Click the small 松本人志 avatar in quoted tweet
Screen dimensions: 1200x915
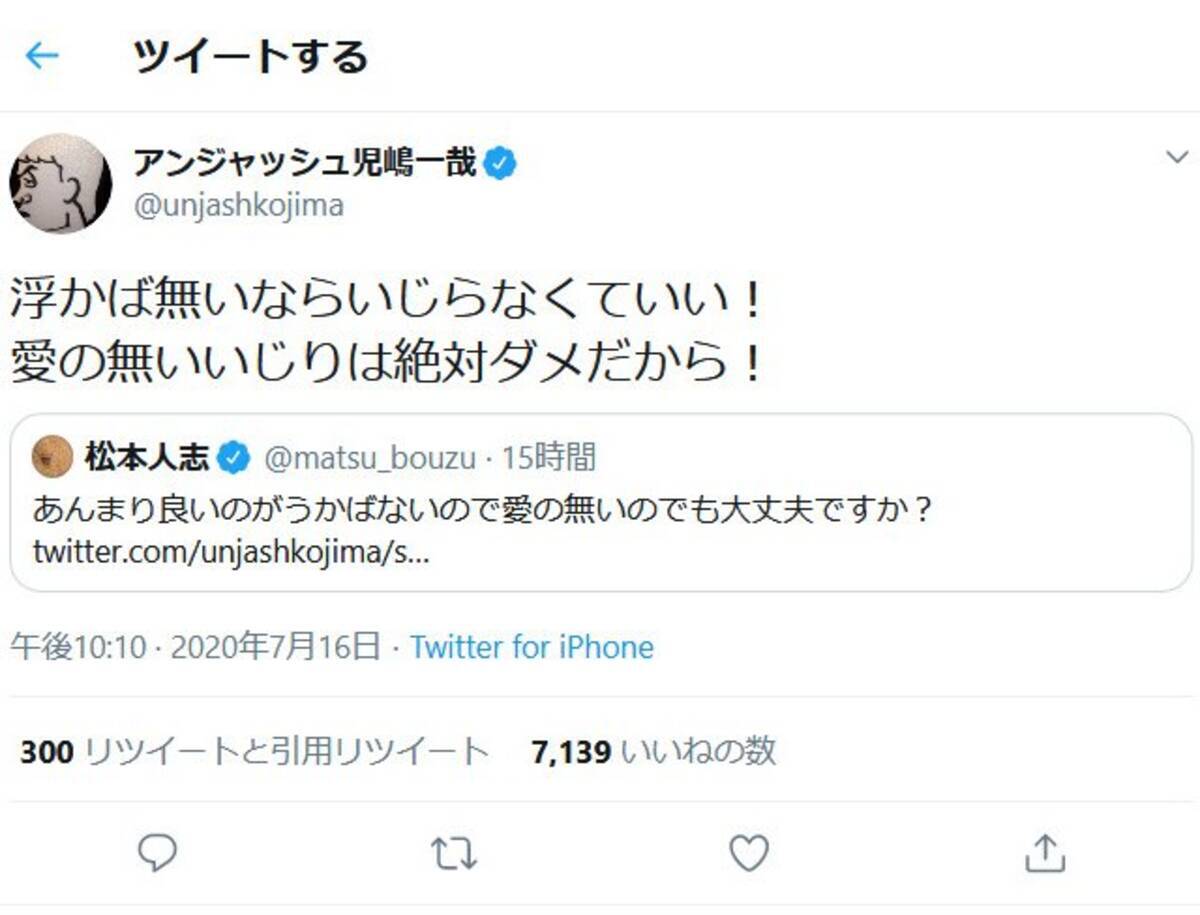coord(52,458)
